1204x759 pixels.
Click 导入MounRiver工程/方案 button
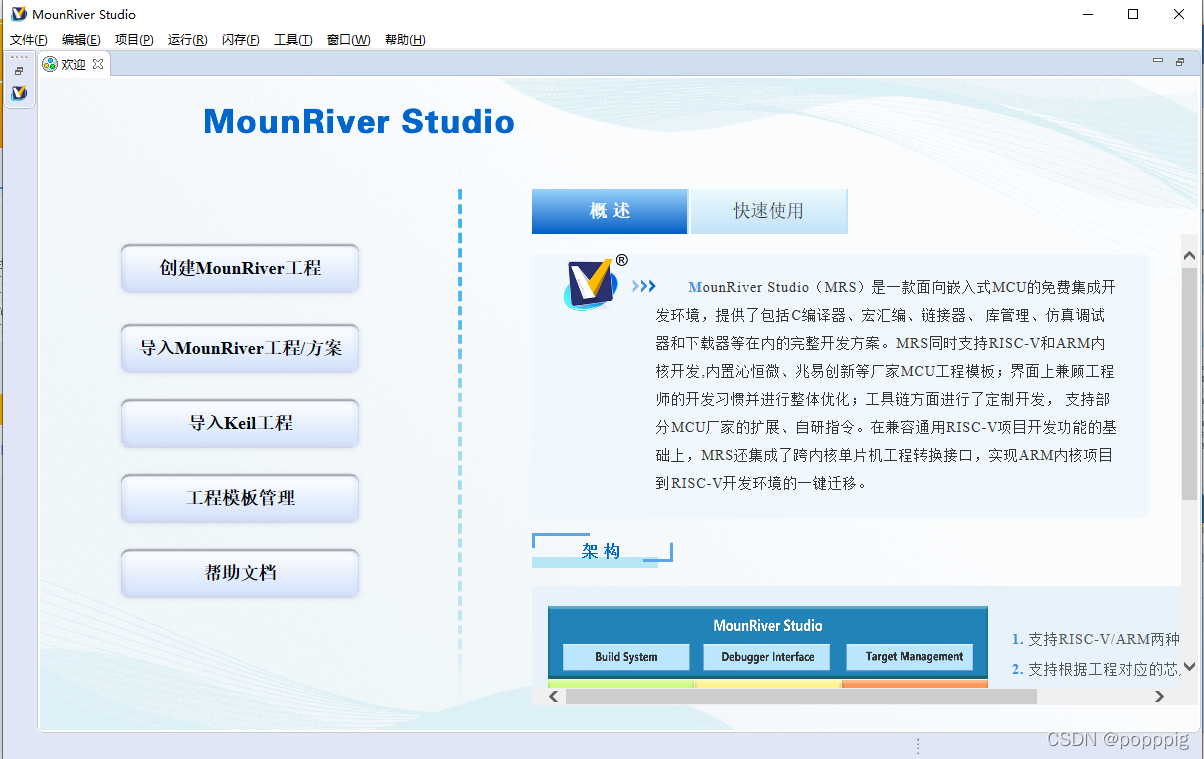(240, 348)
